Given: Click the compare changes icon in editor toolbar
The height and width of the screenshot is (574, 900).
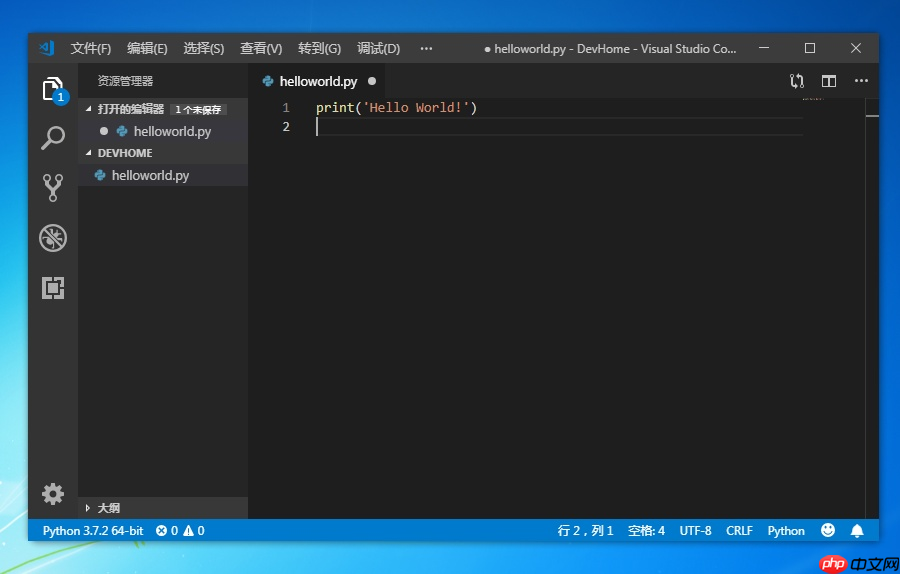Looking at the screenshot, I should tap(797, 81).
